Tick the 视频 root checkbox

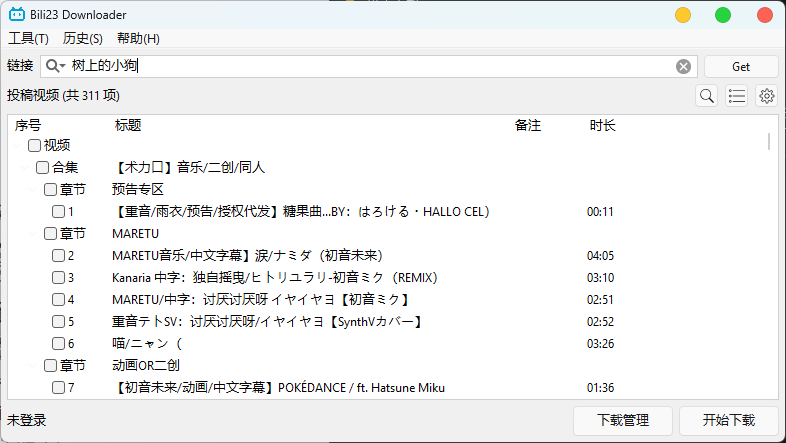coord(35,146)
